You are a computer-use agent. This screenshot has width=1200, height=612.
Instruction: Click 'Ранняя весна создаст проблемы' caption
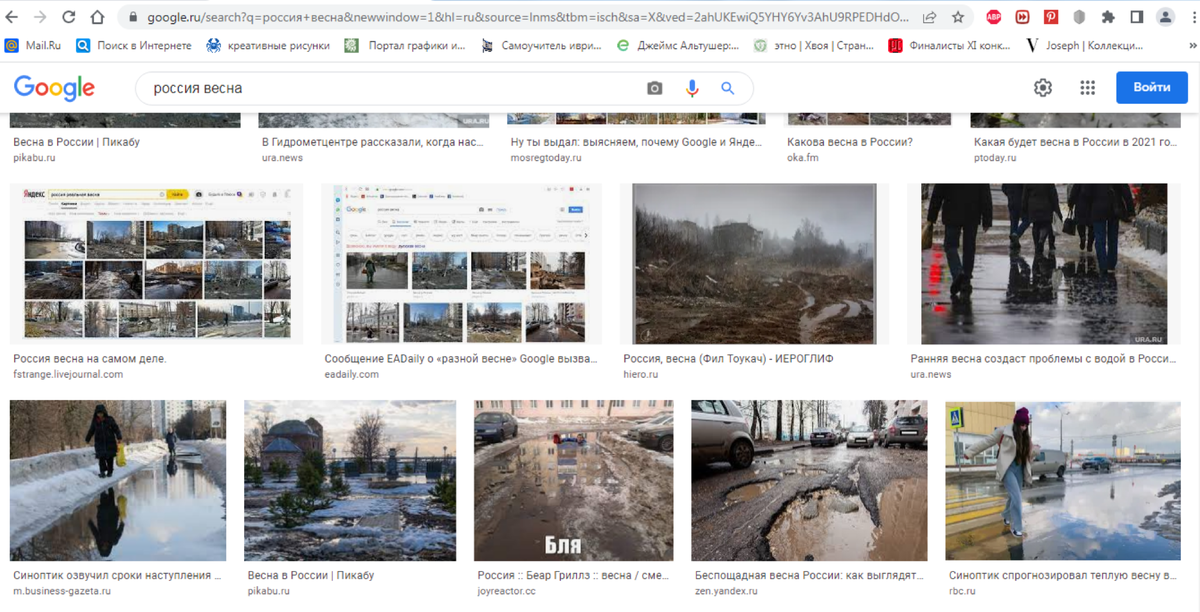pos(1042,358)
